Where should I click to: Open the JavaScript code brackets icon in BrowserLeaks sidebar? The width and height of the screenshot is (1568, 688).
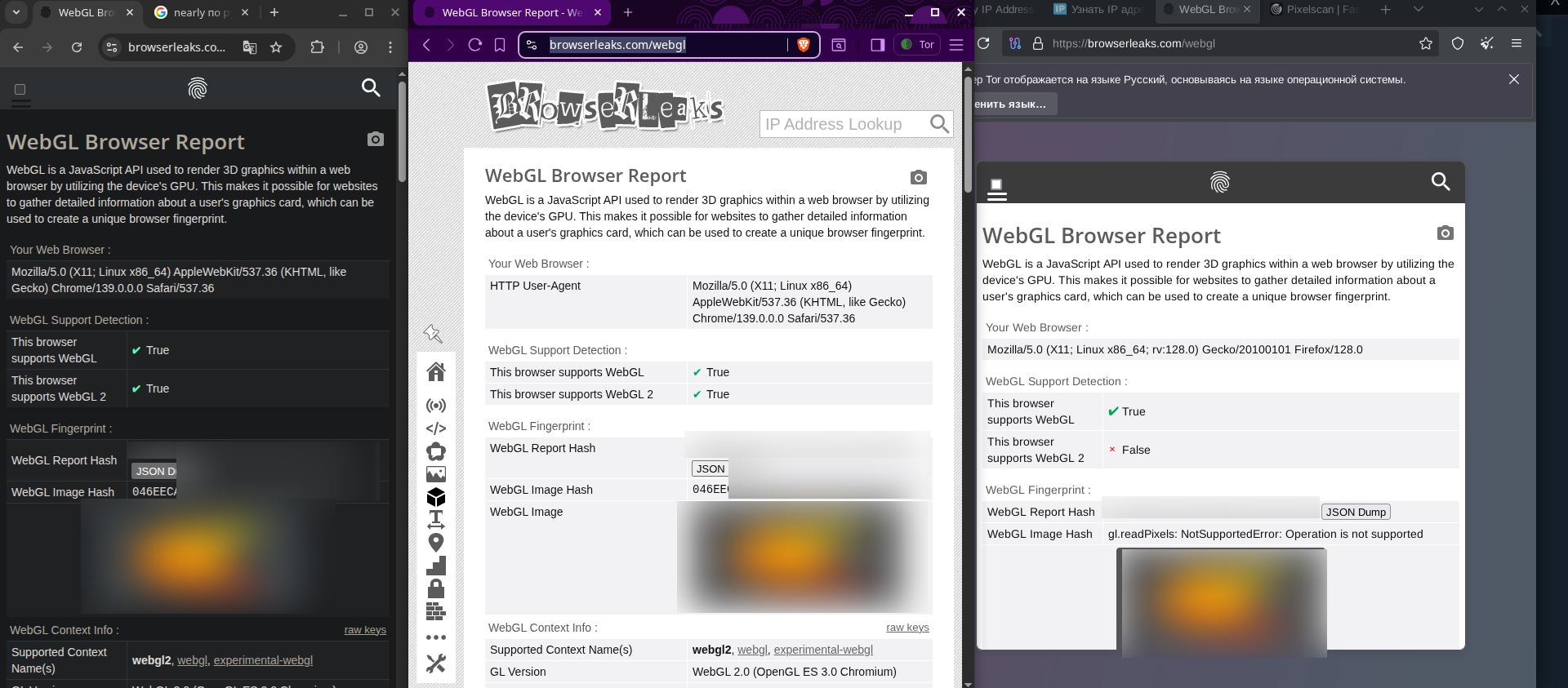pos(436,428)
